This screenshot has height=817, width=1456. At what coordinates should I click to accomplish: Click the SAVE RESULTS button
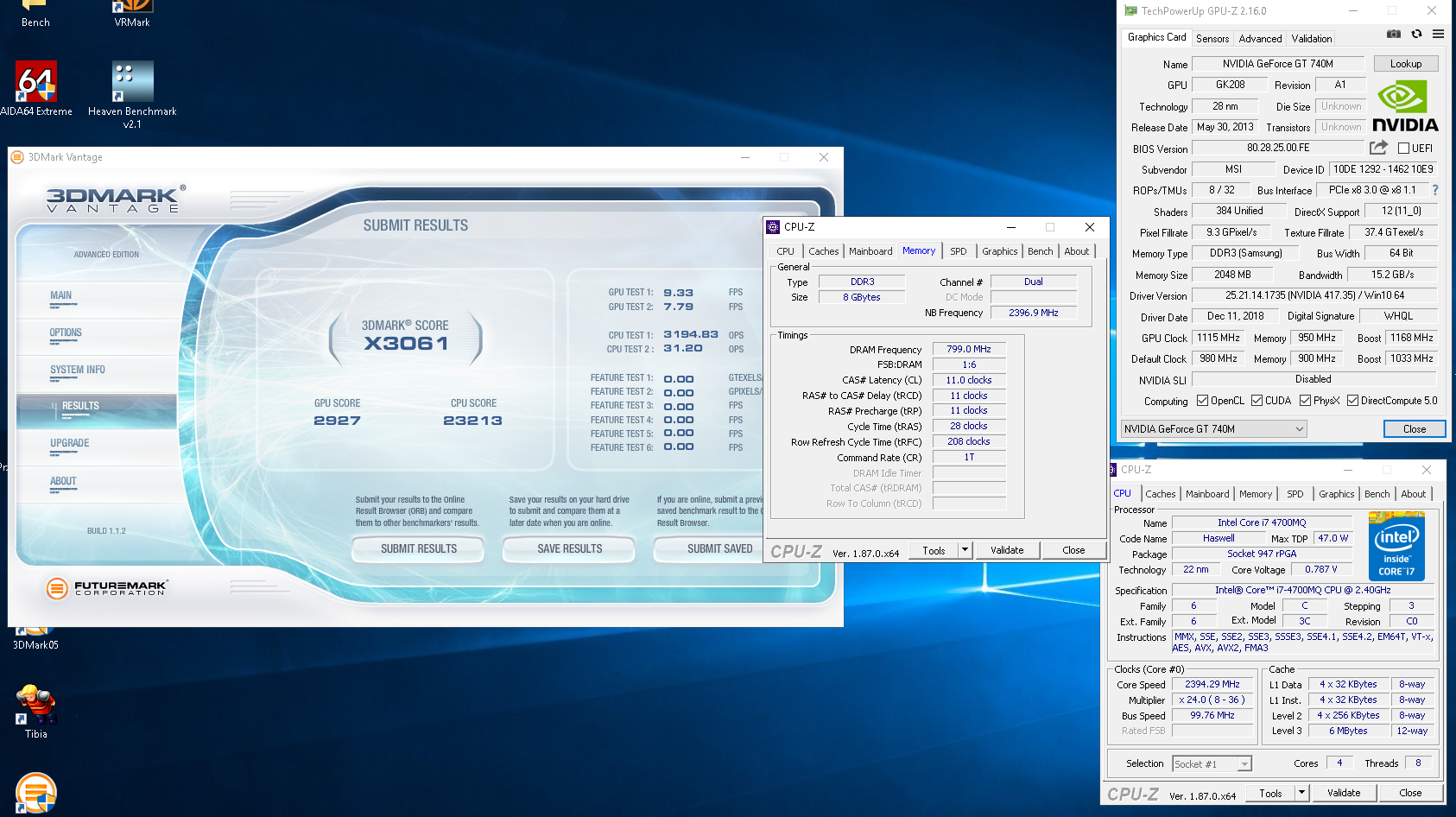570,549
